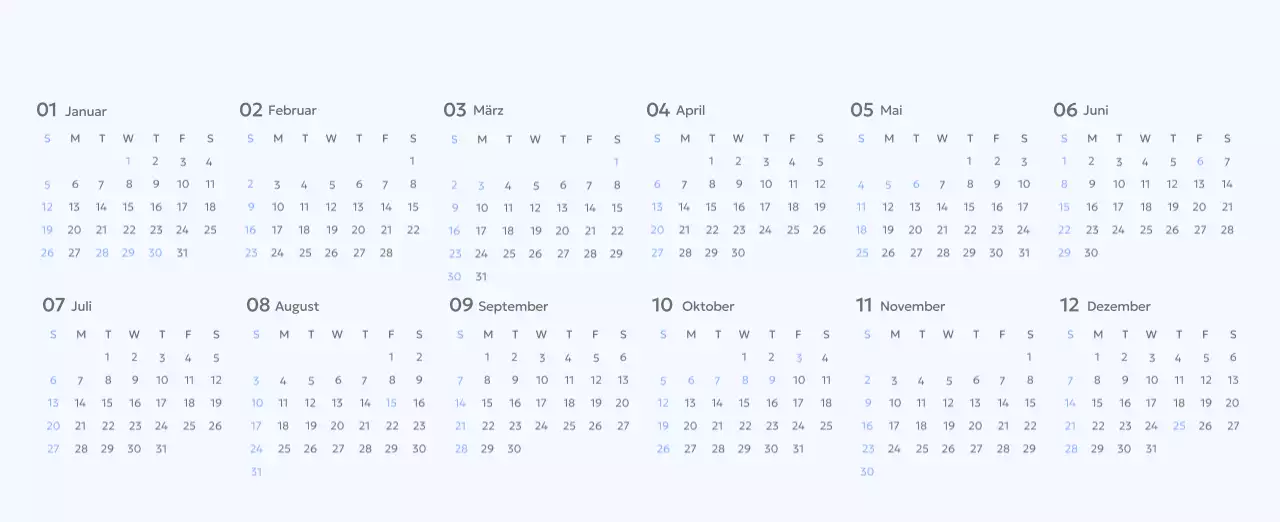
Task: Pick day 9 in Oktober
Action: point(771,380)
